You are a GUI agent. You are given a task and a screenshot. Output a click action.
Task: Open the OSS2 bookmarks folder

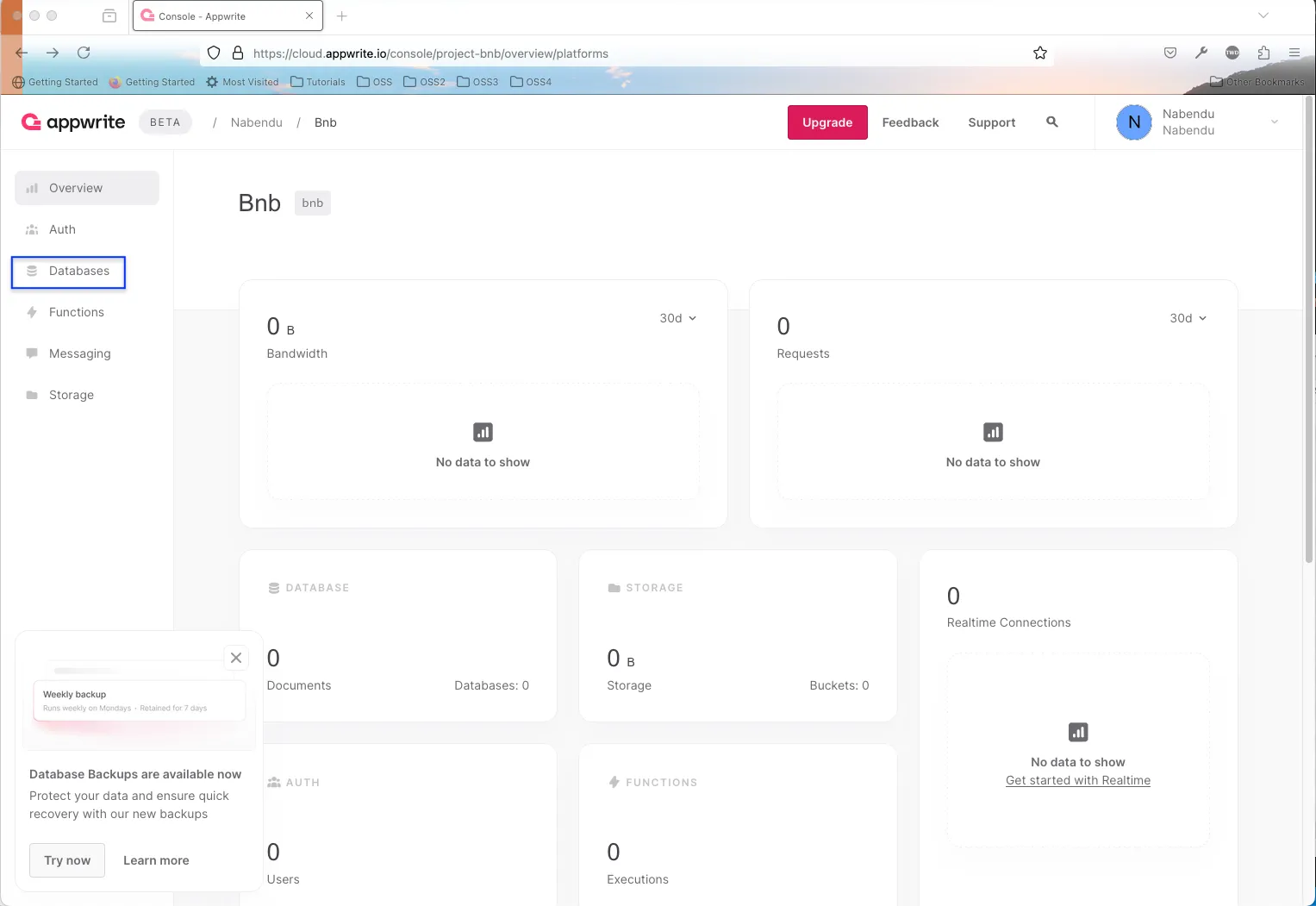point(425,82)
